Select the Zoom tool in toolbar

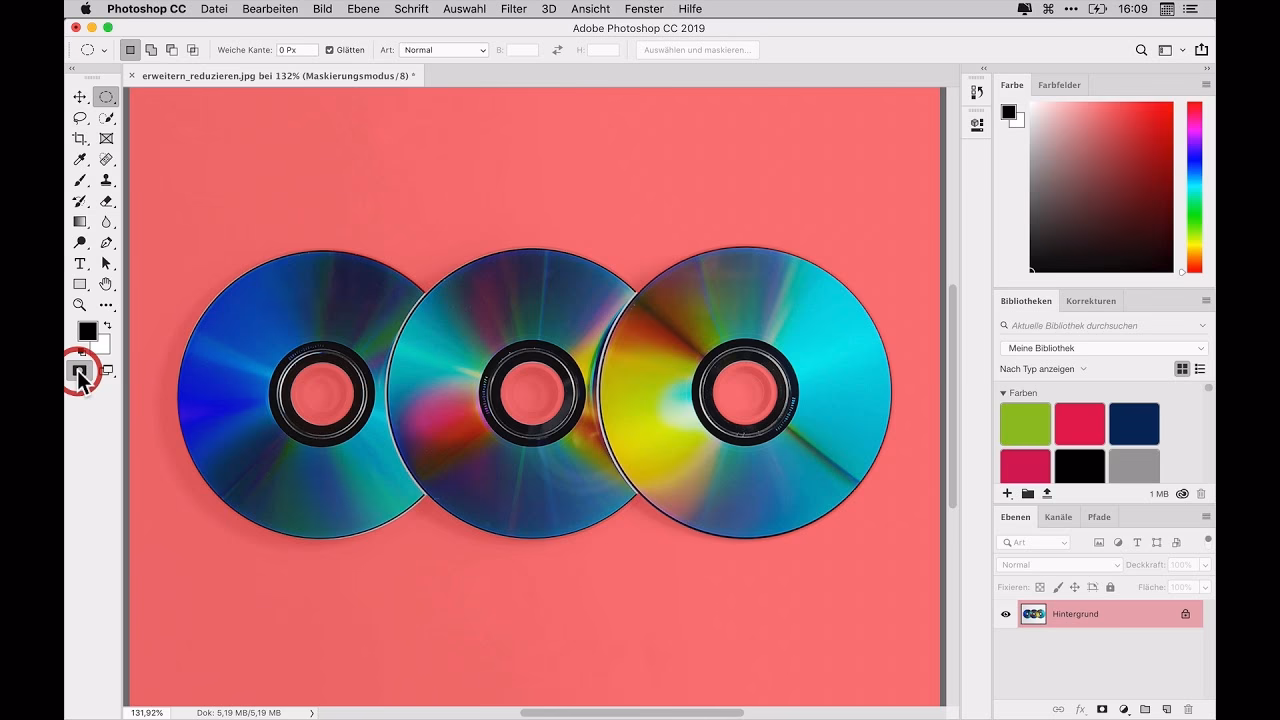pyautogui.click(x=80, y=305)
